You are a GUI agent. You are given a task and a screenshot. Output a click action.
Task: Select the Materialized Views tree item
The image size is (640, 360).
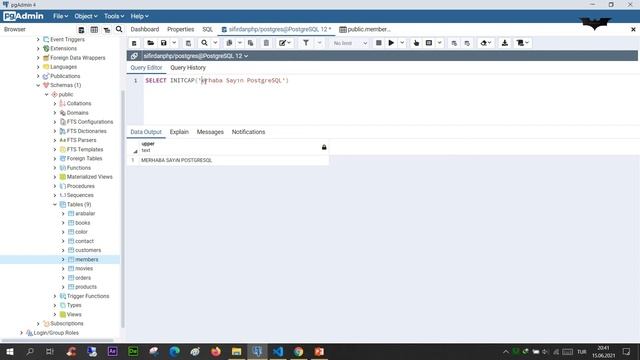(89, 177)
